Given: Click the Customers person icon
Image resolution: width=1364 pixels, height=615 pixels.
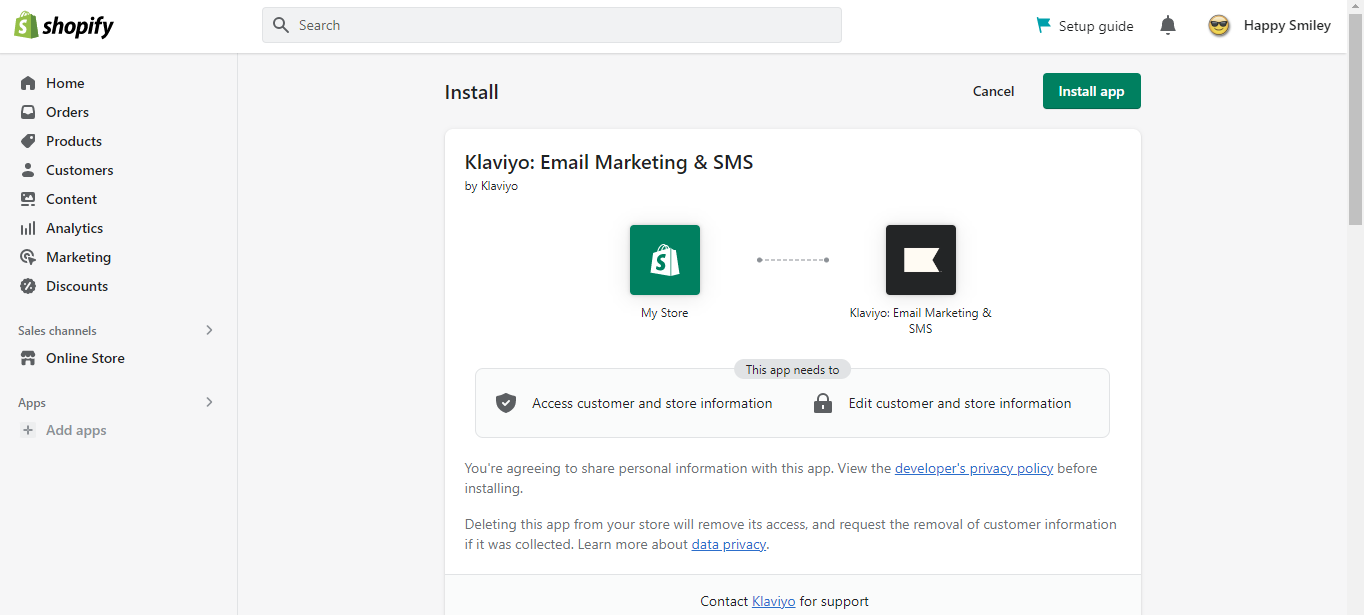Looking at the screenshot, I should pyautogui.click(x=28, y=170).
